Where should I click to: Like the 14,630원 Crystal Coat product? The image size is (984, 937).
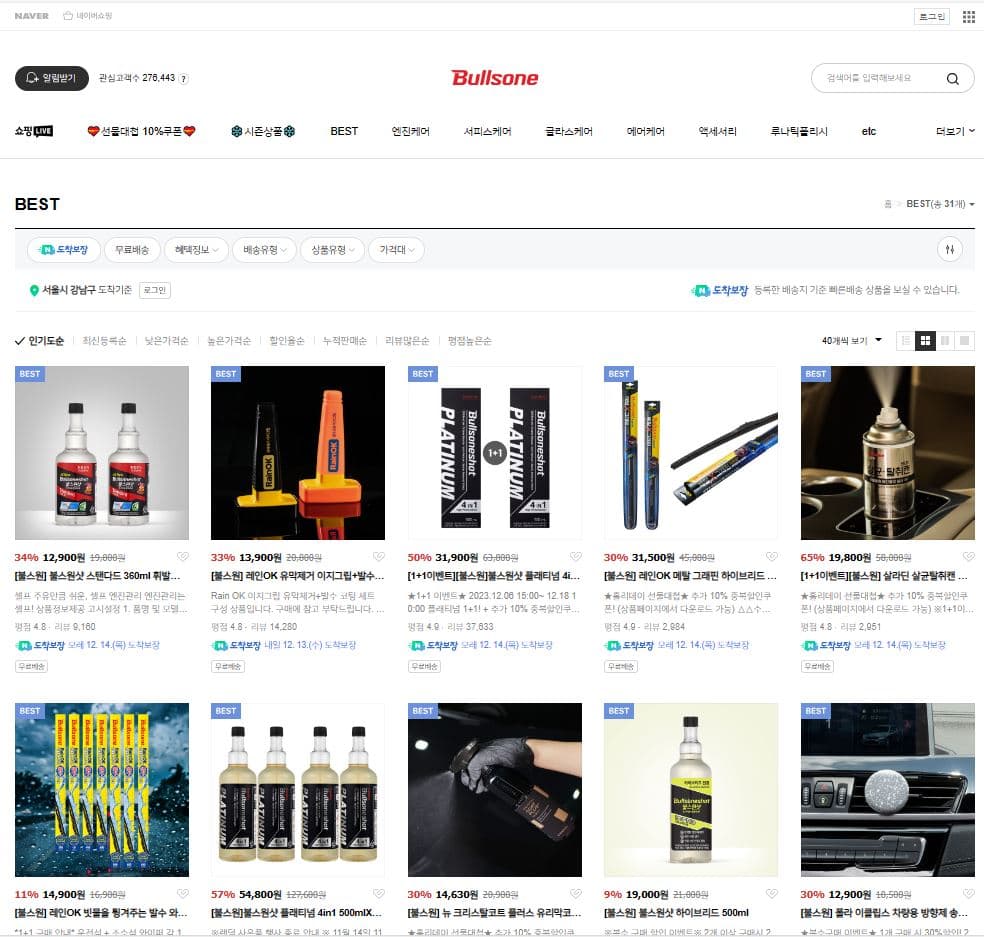tap(575, 894)
